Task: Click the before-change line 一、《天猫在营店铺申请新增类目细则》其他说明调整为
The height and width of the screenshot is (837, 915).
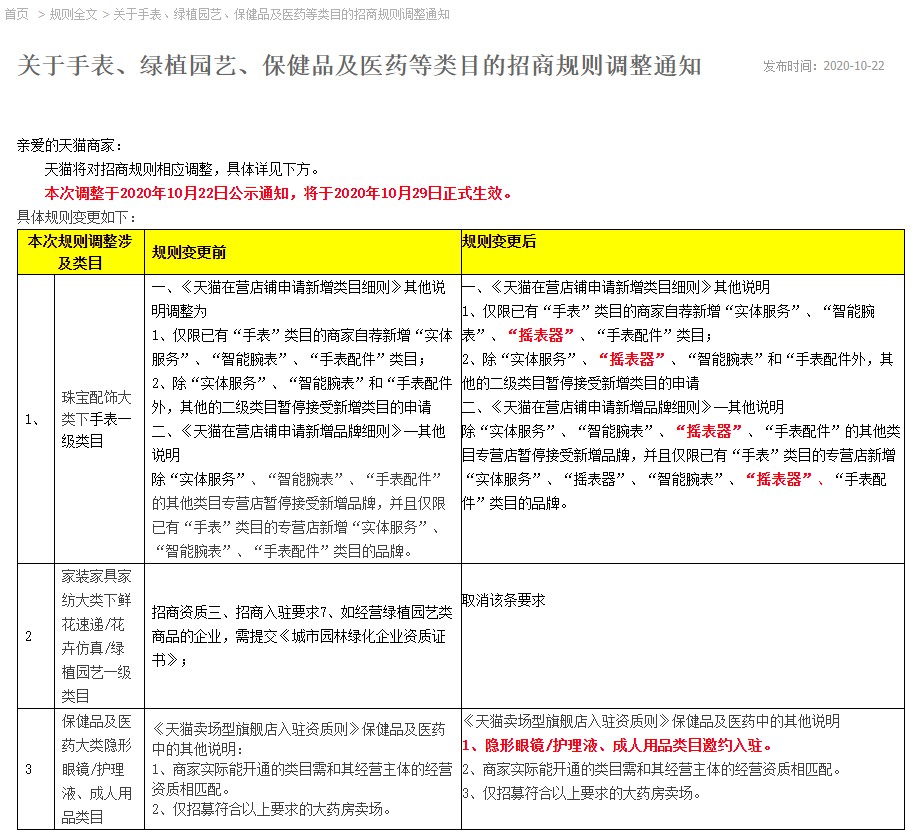Action: click(x=298, y=299)
